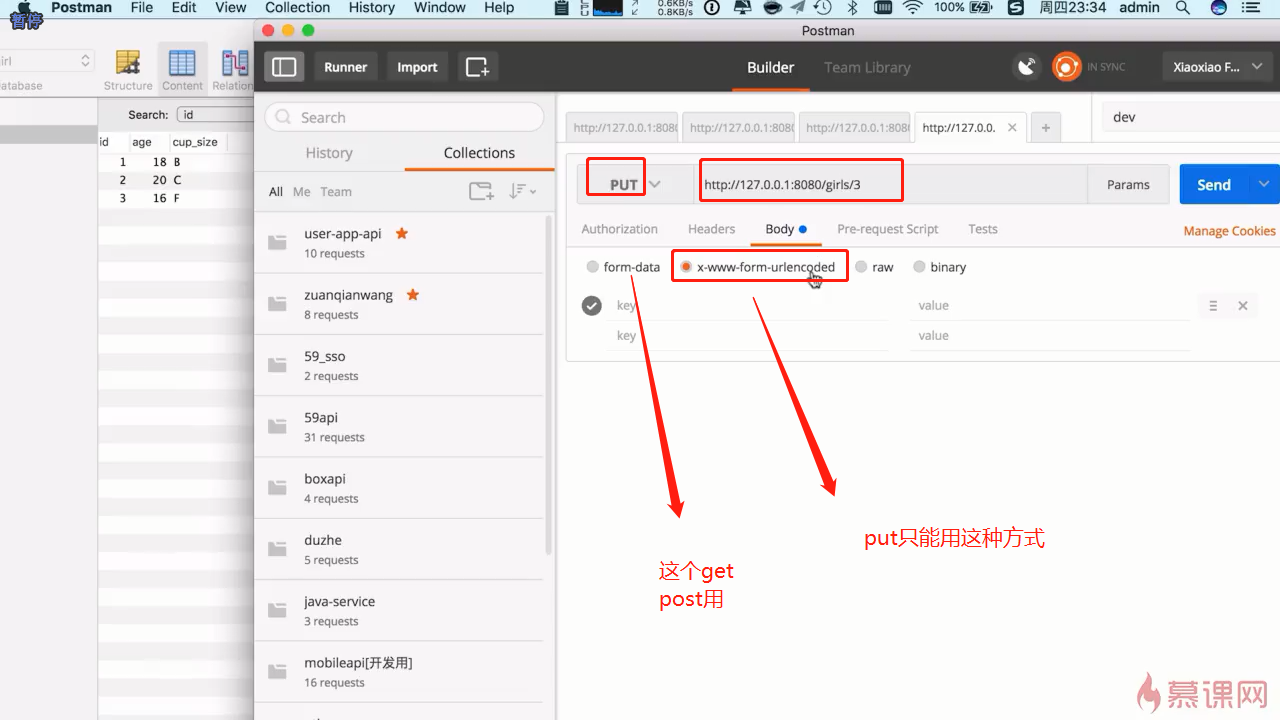Open the mobileapi[开发用] collection

(399, 672)
